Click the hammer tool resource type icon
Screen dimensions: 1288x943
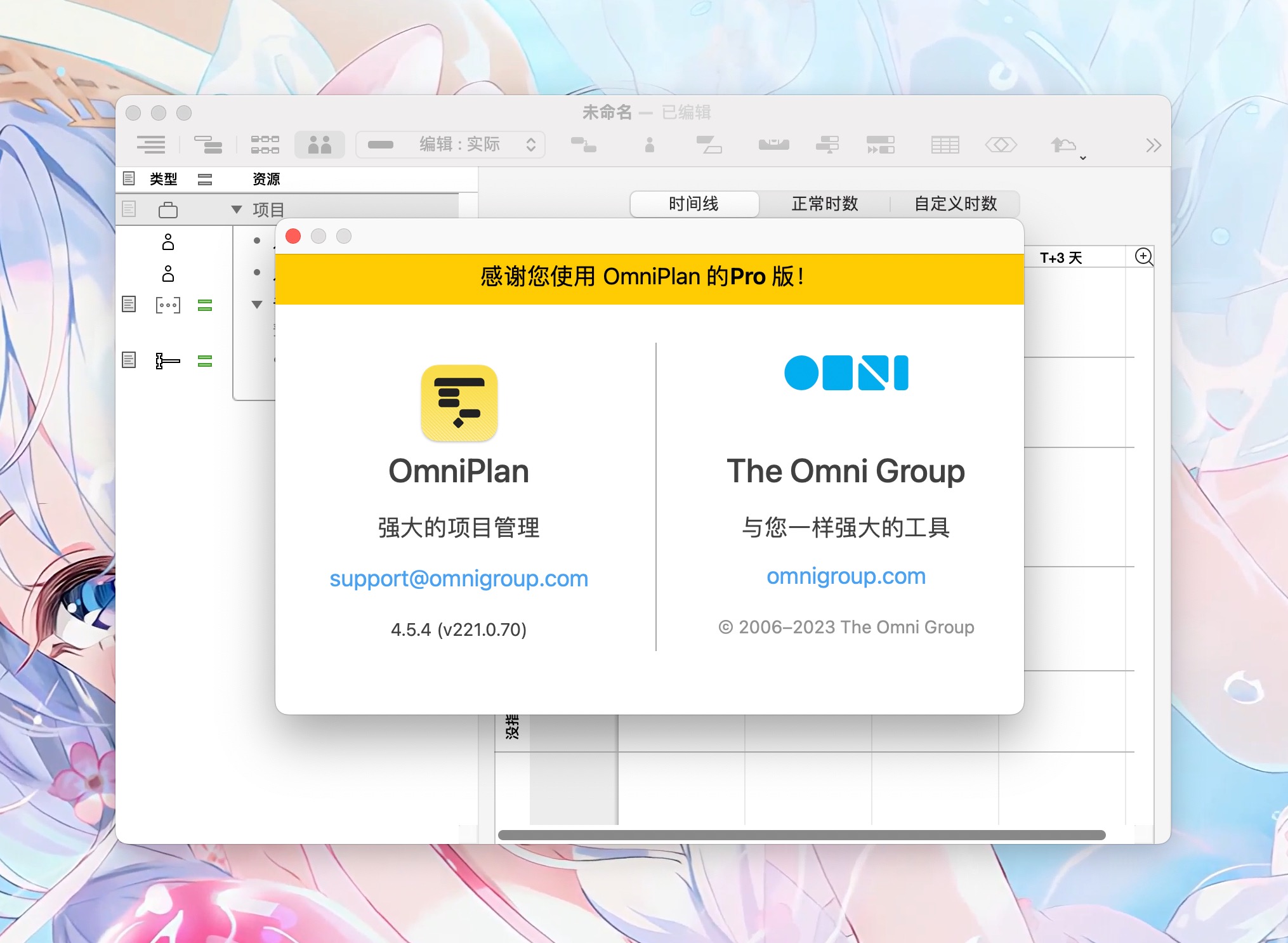[x=168, y=361]
